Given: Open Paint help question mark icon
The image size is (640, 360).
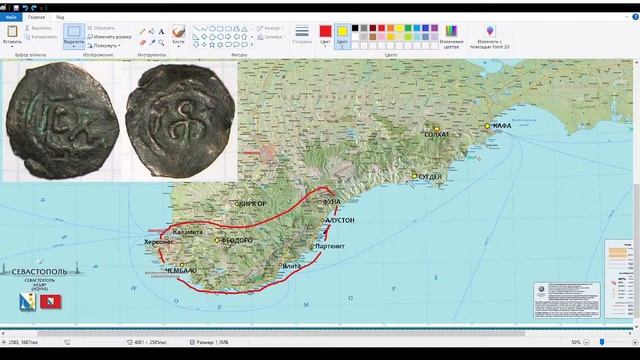Looking at the screenshot, I should click(x=636, y=17).
